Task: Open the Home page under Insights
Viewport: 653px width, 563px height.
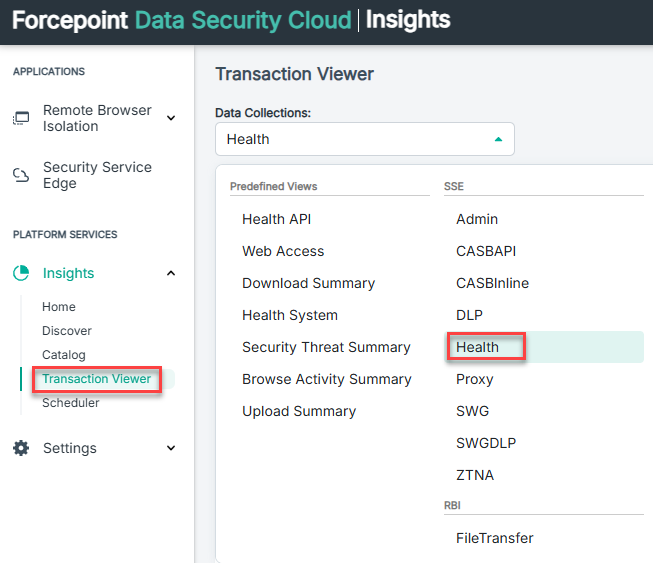Action: [59, 307]
